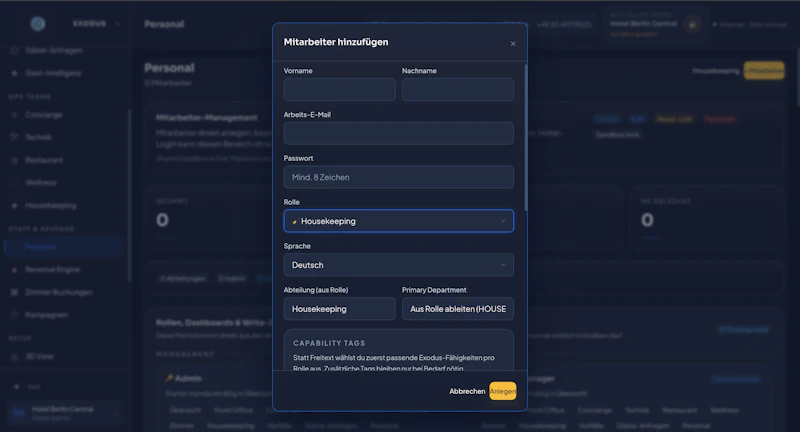Click the Restaurant sidebar icon
The height and width of the screenshot is (432, 800).
[14, 160]
